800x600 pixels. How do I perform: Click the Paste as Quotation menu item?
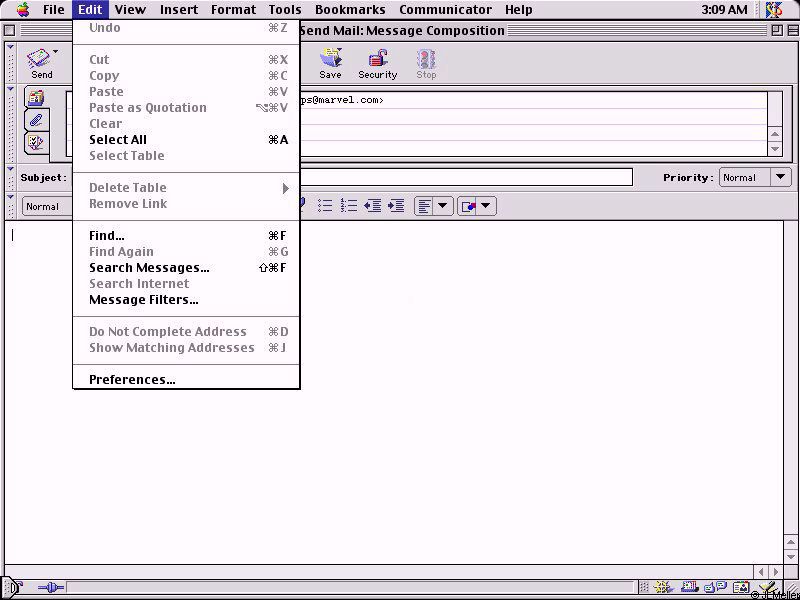[186, 108]
